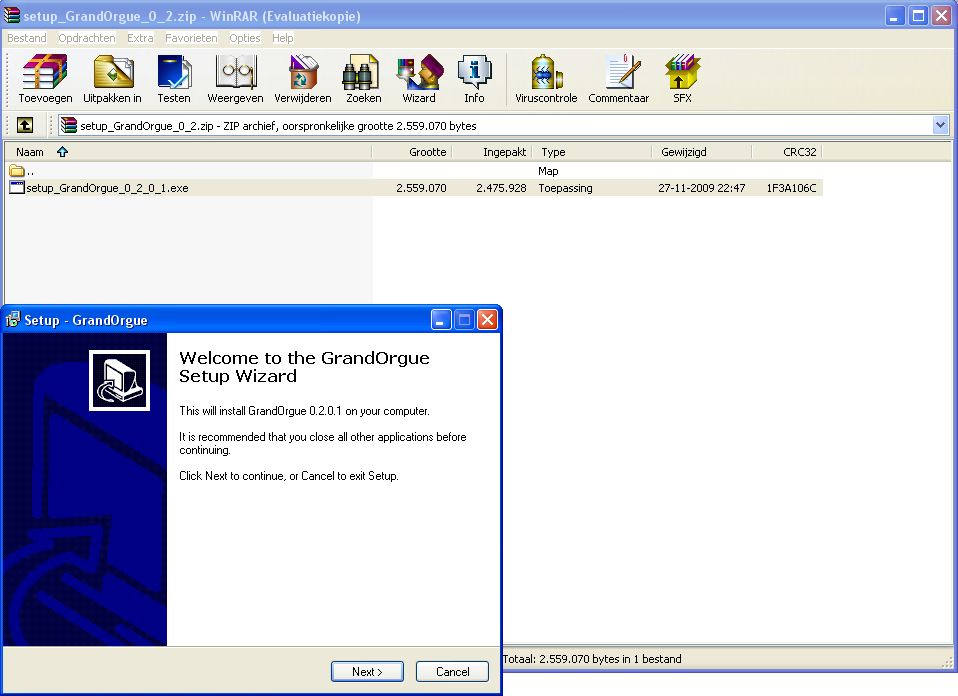
Task: Click the archive icon in address bar
Action: pos(69,125)
